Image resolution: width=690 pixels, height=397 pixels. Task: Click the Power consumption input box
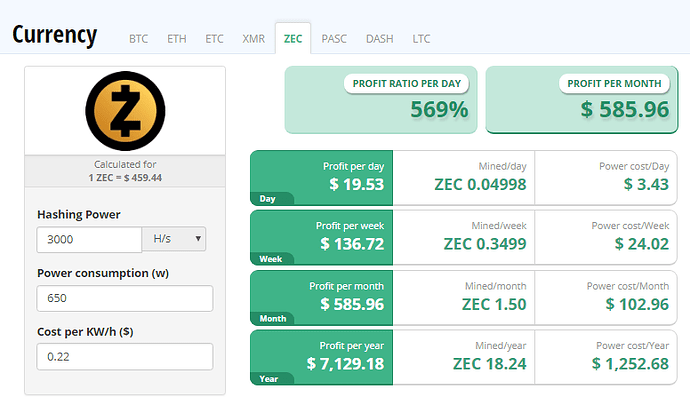coord(125,298)
